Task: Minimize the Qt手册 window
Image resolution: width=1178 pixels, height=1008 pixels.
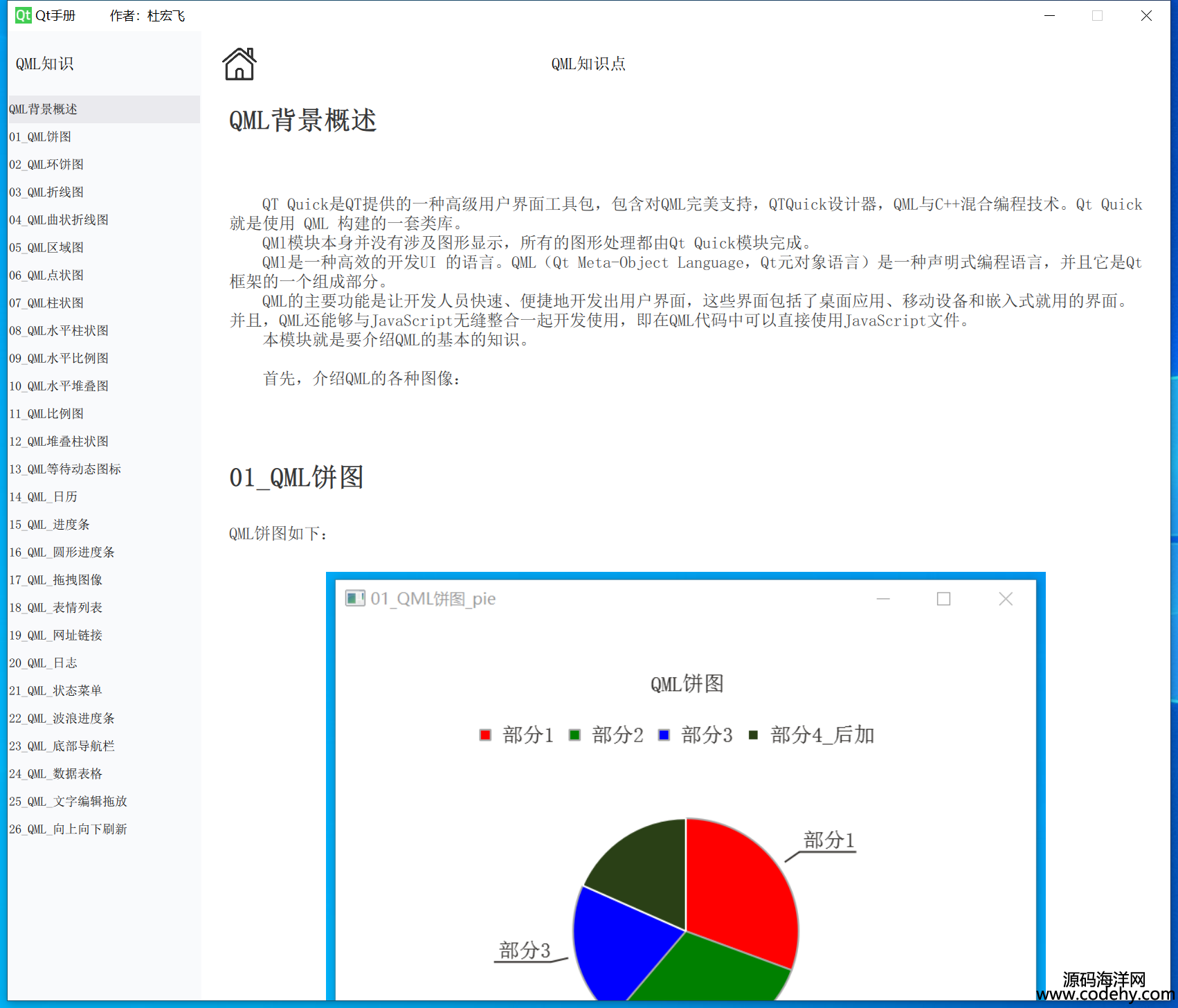Action: coord(1049,15)
